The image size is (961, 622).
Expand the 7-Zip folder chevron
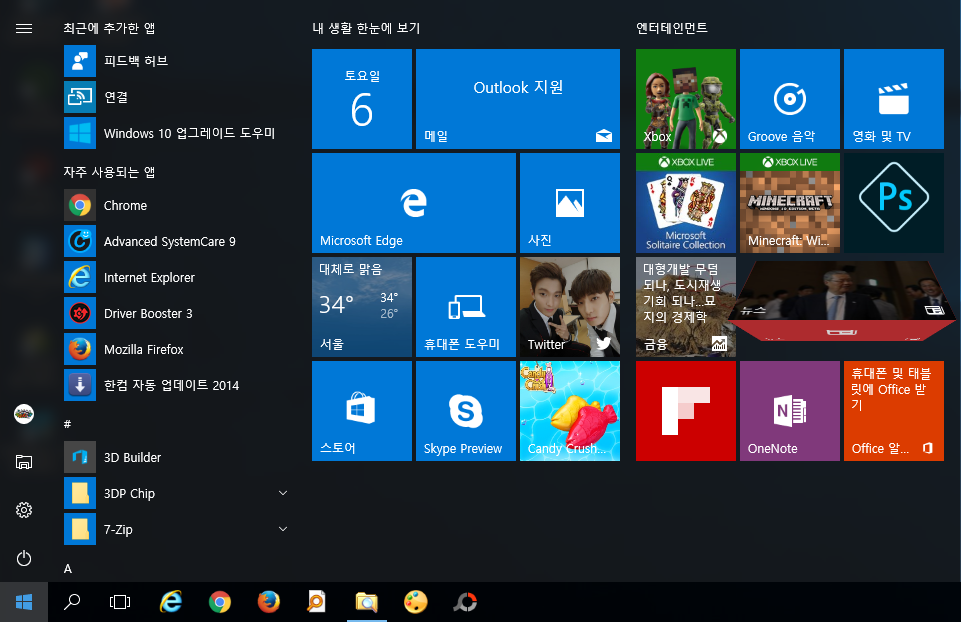point(283,529)
